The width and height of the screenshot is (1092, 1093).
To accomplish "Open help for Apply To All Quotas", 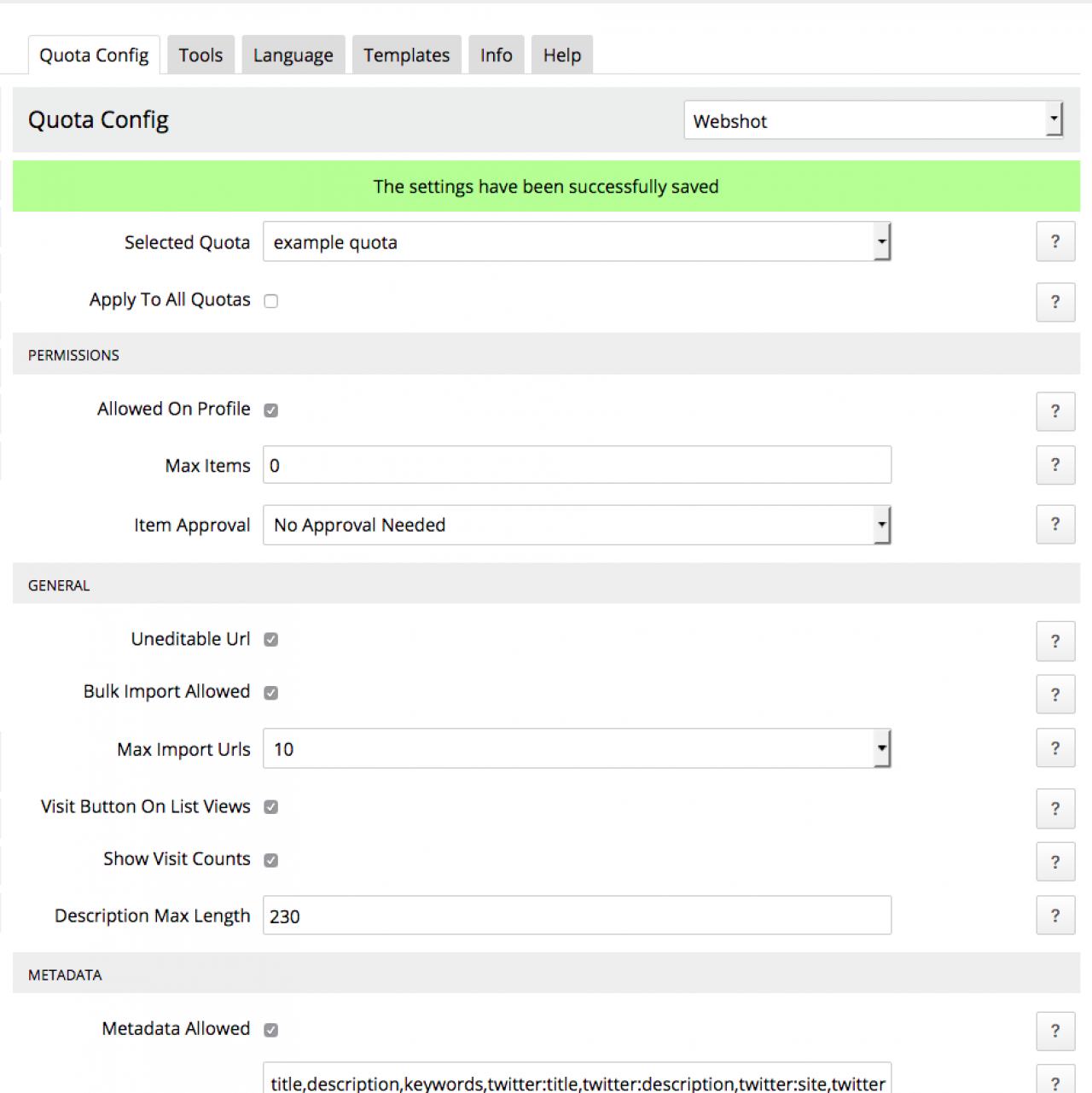I will tap(1055, 302).
